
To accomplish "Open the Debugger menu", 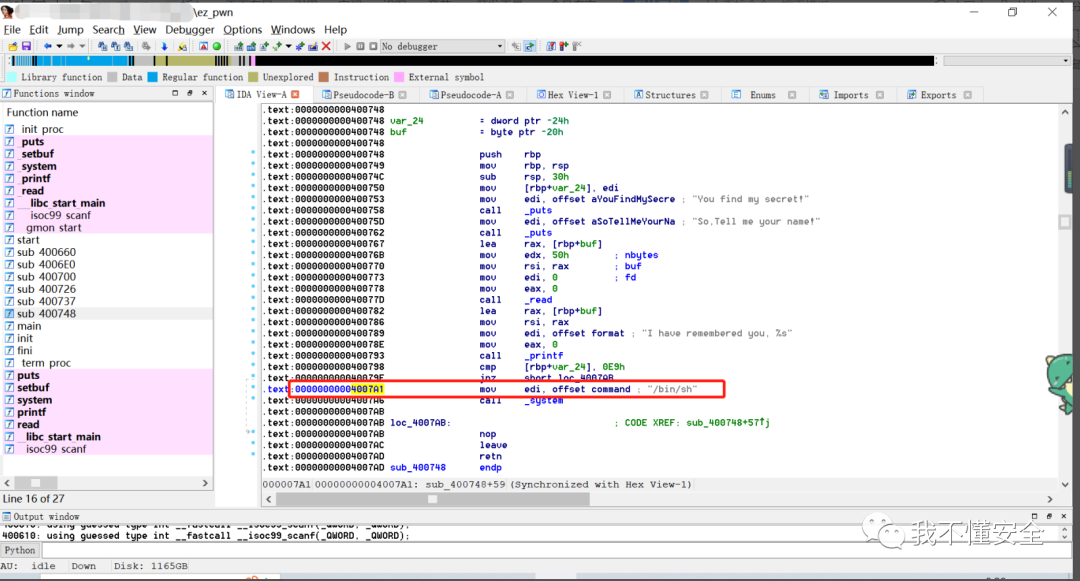I will coord(189,30).
